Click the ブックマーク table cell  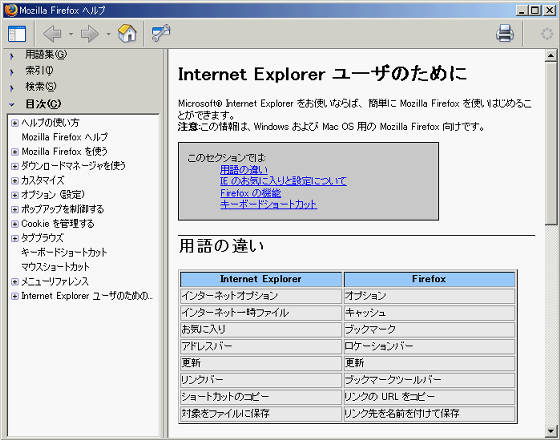[429, 330]
